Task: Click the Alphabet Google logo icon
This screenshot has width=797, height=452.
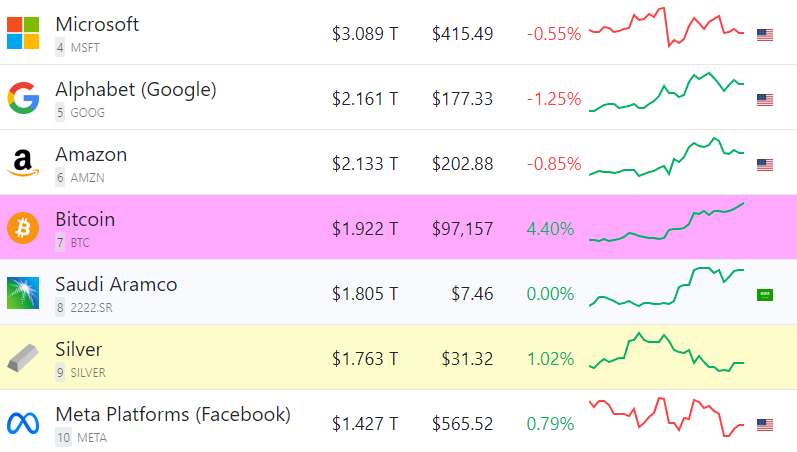Action: pyautogui.click(x=23, y=98)
